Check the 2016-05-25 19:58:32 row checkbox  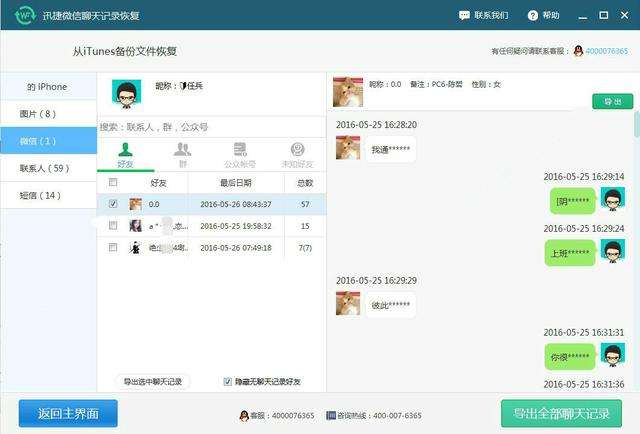pos(113,225)
